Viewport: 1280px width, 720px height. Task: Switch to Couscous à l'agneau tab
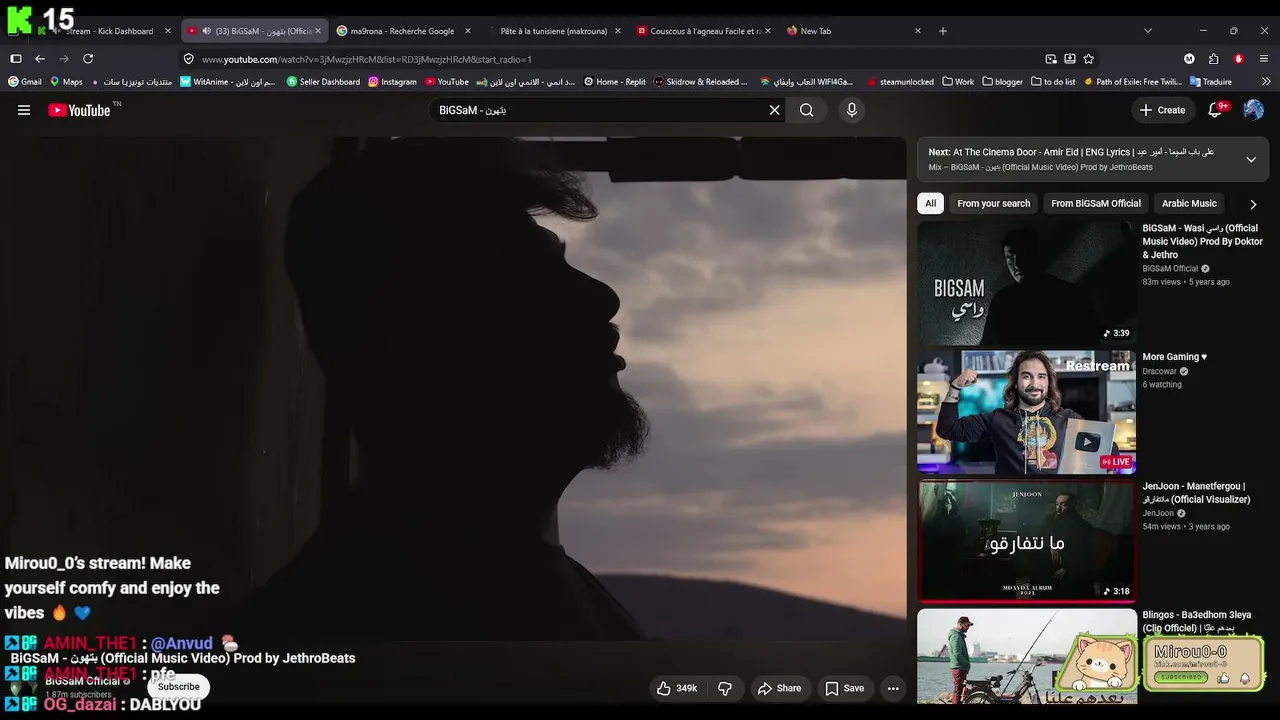[x=704, y=31]
